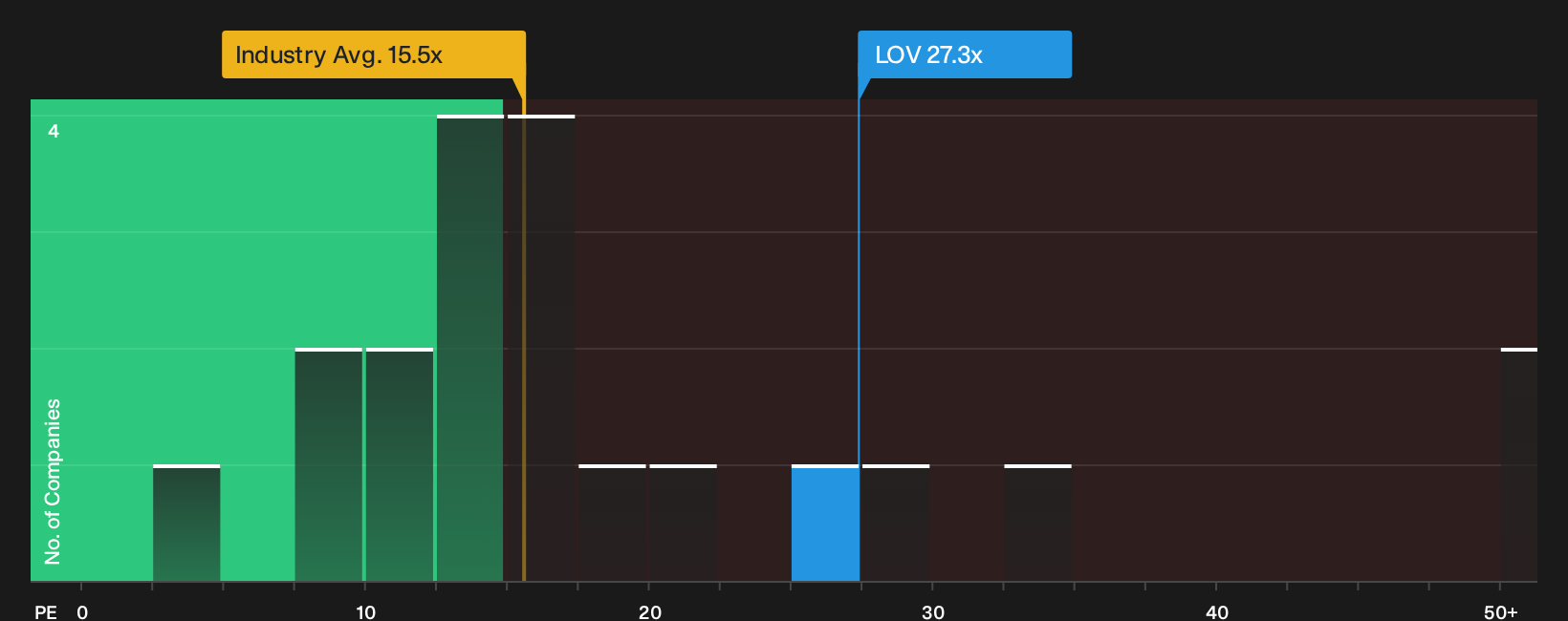Viewport: 1568px width, 621px height.
Task: Select the blue LOV highlighted bar
Action: coord(824,524)
